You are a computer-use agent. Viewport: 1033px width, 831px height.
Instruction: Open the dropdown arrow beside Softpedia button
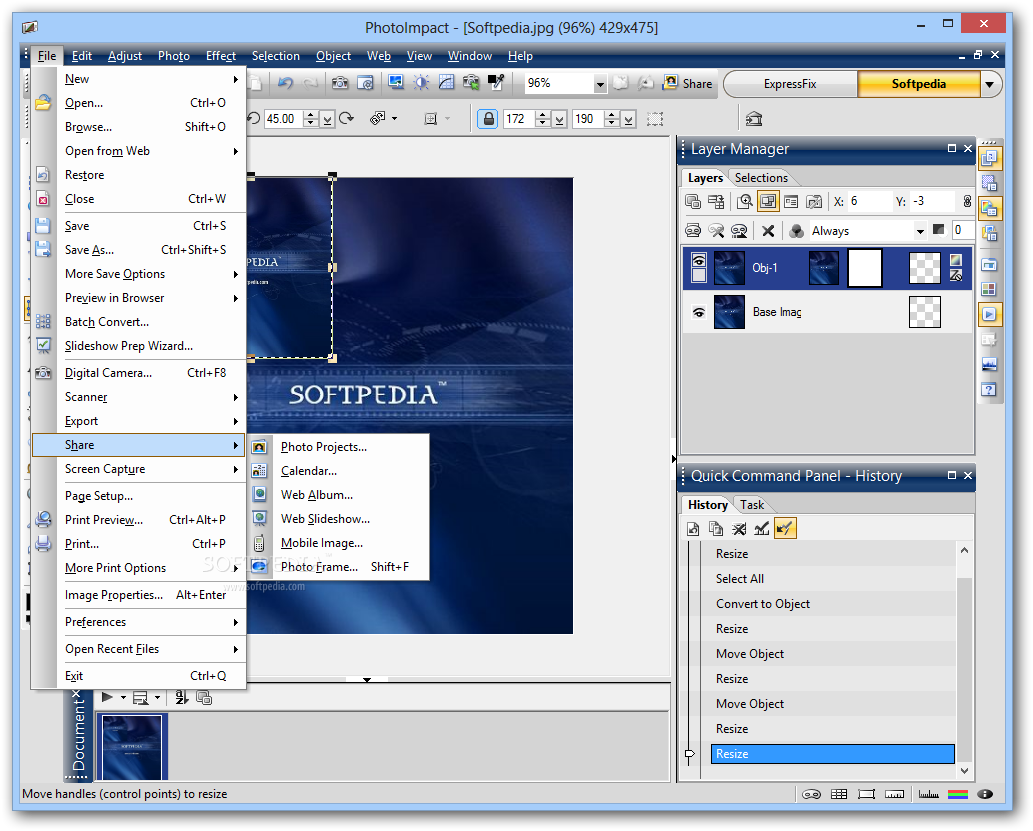[989, 84]
